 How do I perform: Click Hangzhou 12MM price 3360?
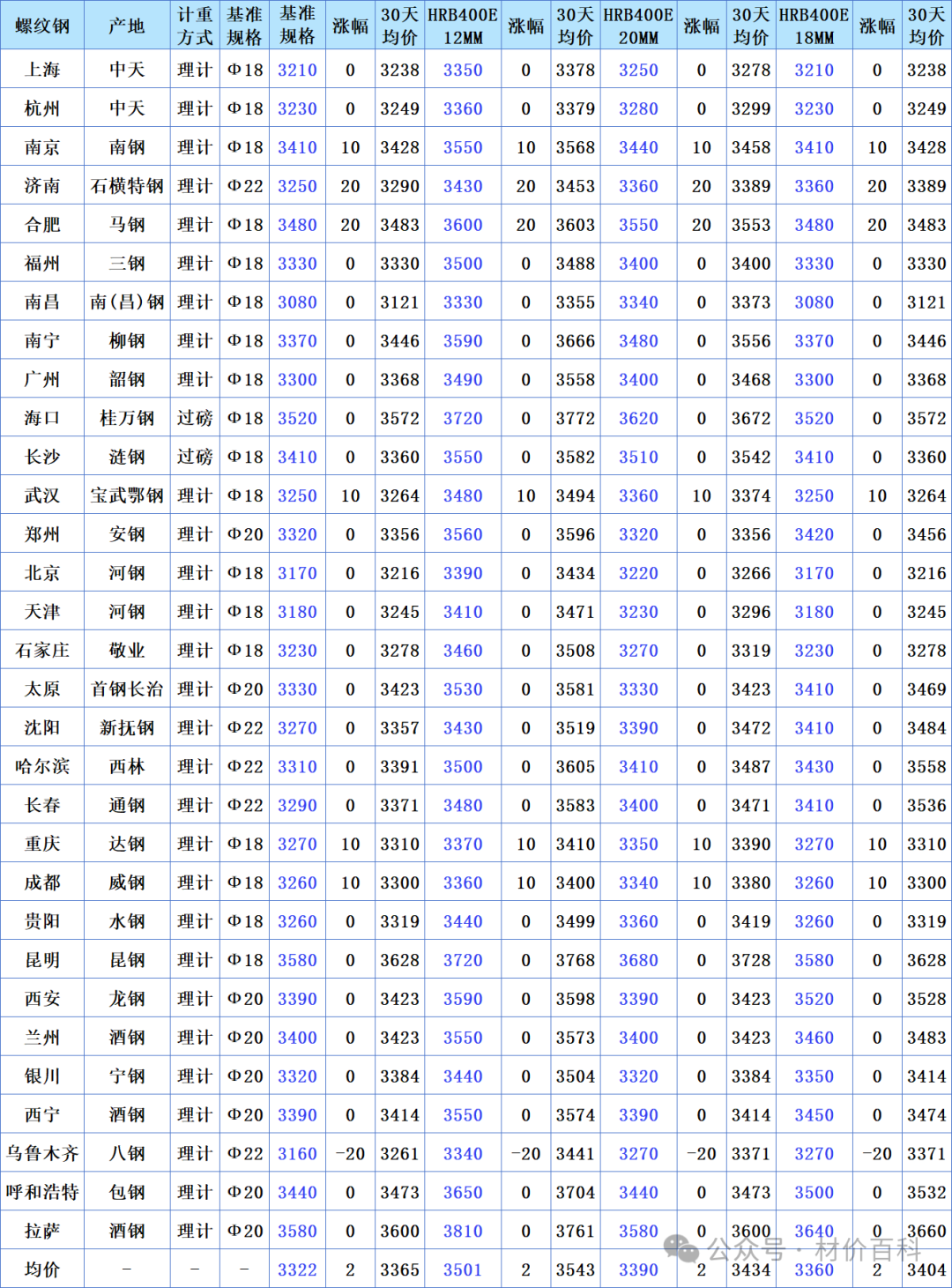click(463, 108)
